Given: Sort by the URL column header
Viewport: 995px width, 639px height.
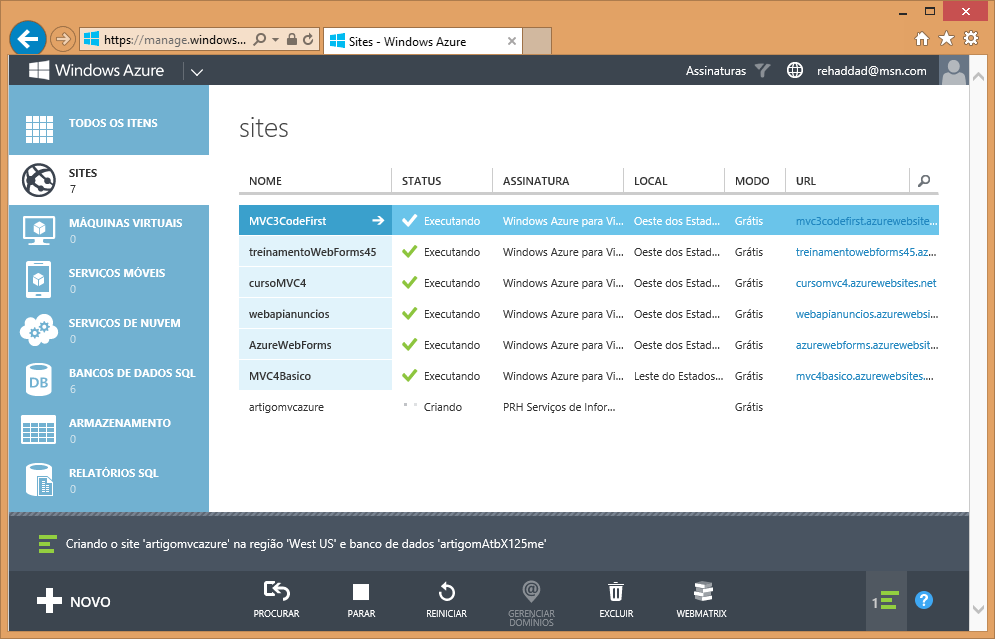Looking at the screenshot, I should [x=806, y=181].
